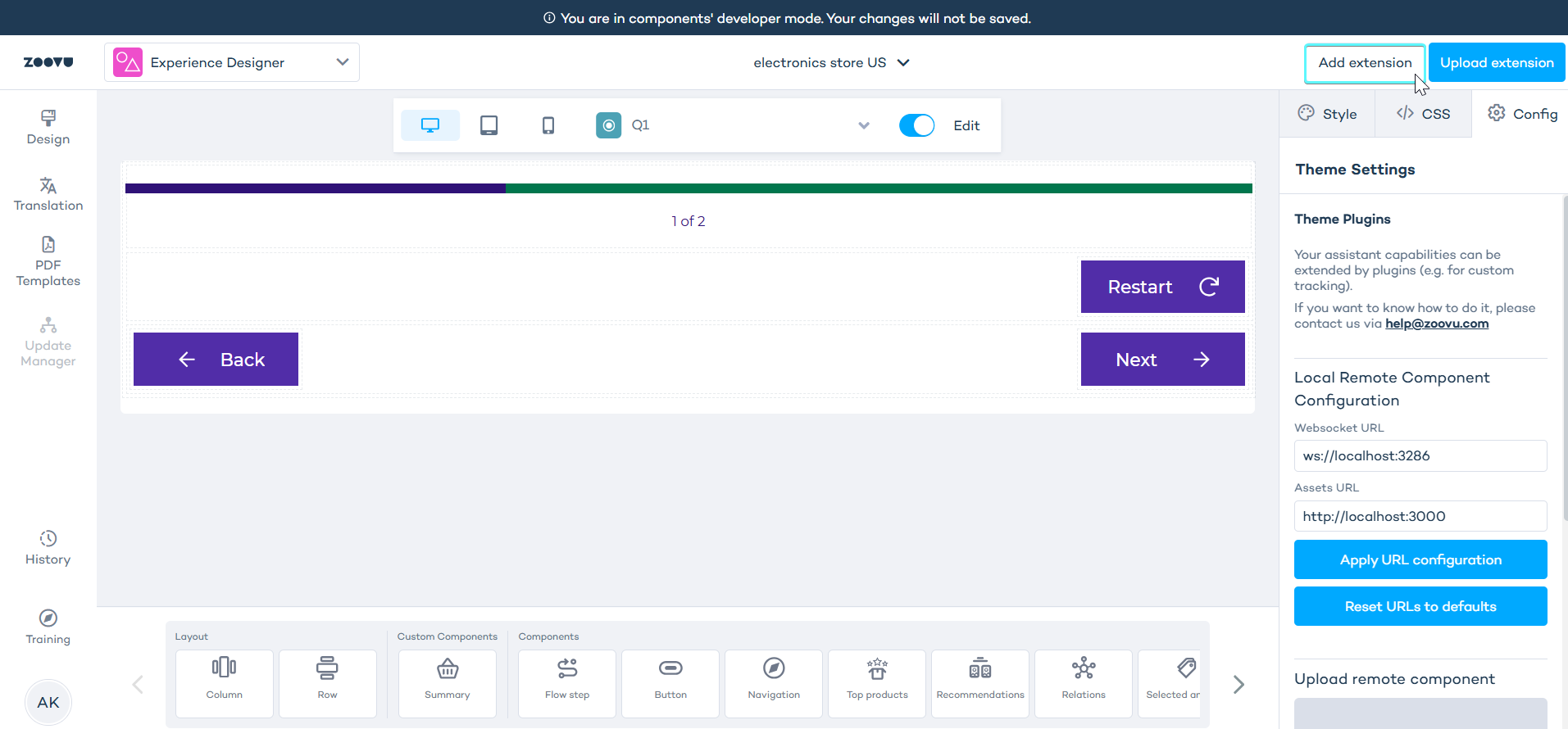The width and height of the screenshot is (1568, 729).
Task: Select the Navigation component
Action: 774,684
